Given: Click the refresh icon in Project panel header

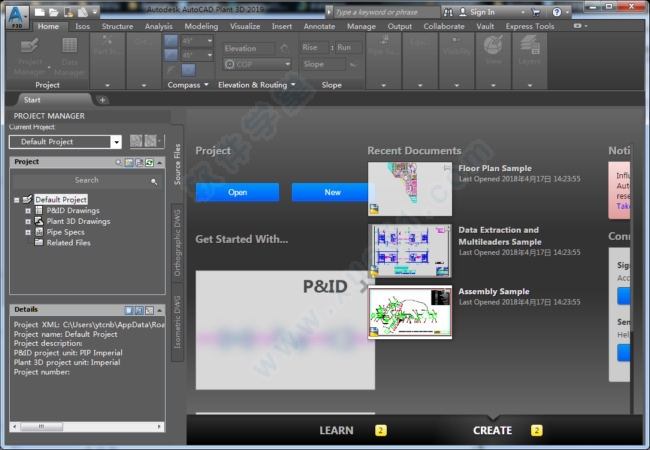Looking at the screenshot, I should pos(149,162).
